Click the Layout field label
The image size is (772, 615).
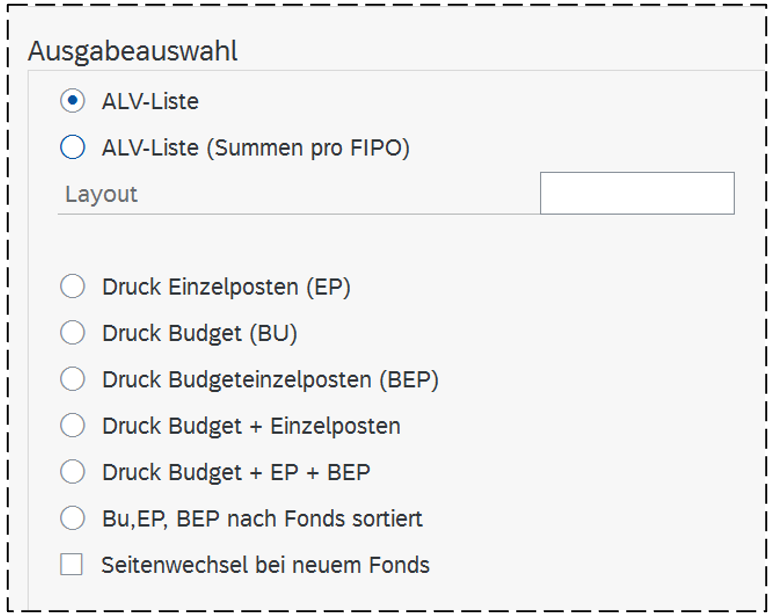pos(101,194)
